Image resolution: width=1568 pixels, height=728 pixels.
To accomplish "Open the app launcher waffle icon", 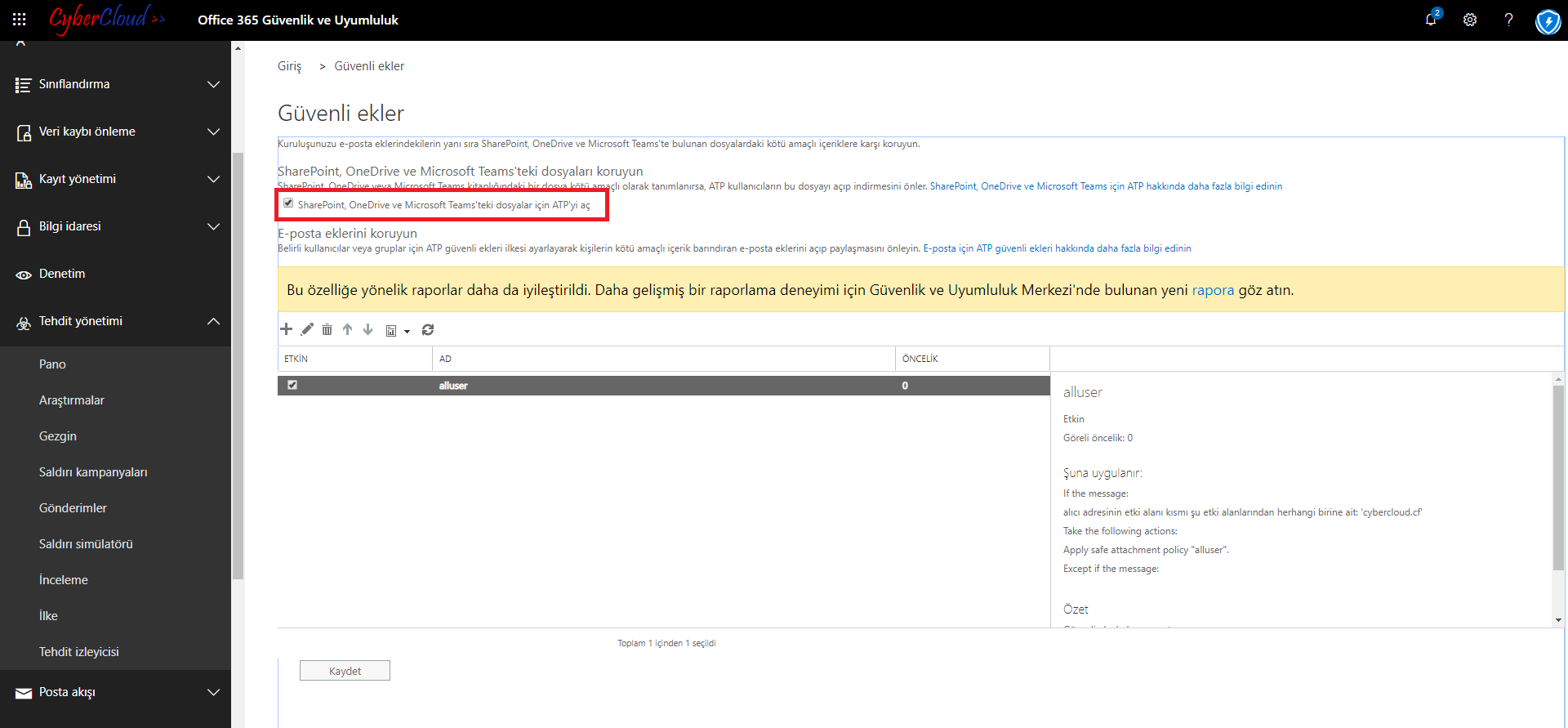I will 20,20.
